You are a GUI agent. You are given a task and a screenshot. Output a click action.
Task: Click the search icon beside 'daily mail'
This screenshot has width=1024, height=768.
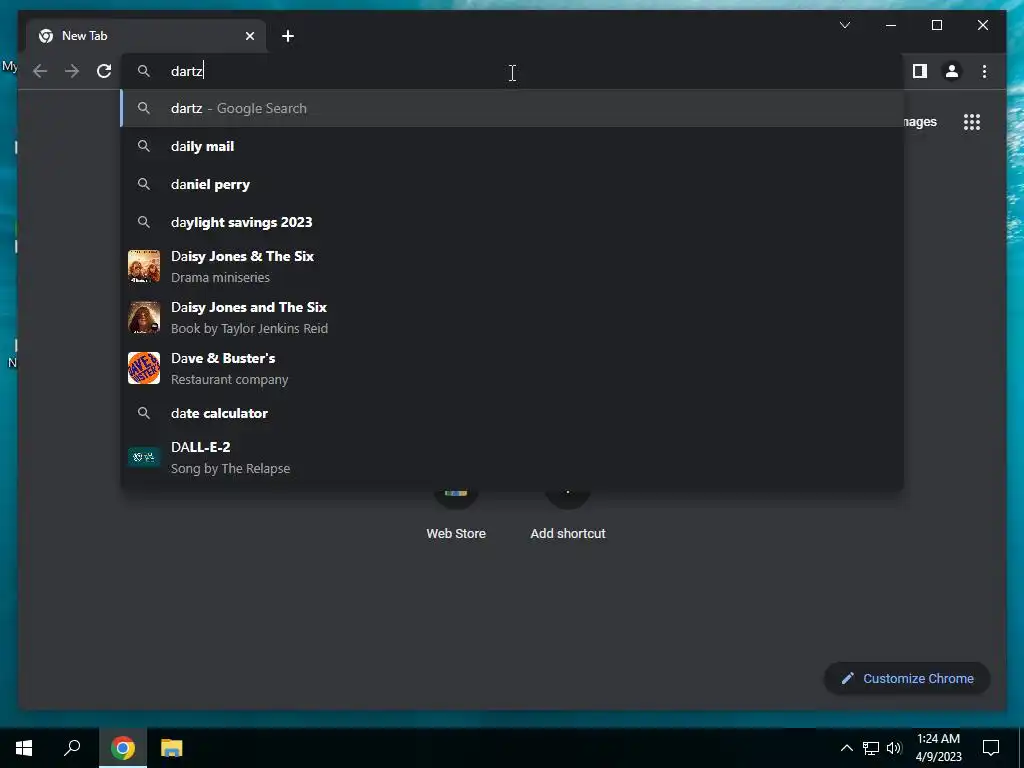click(144, 146)
